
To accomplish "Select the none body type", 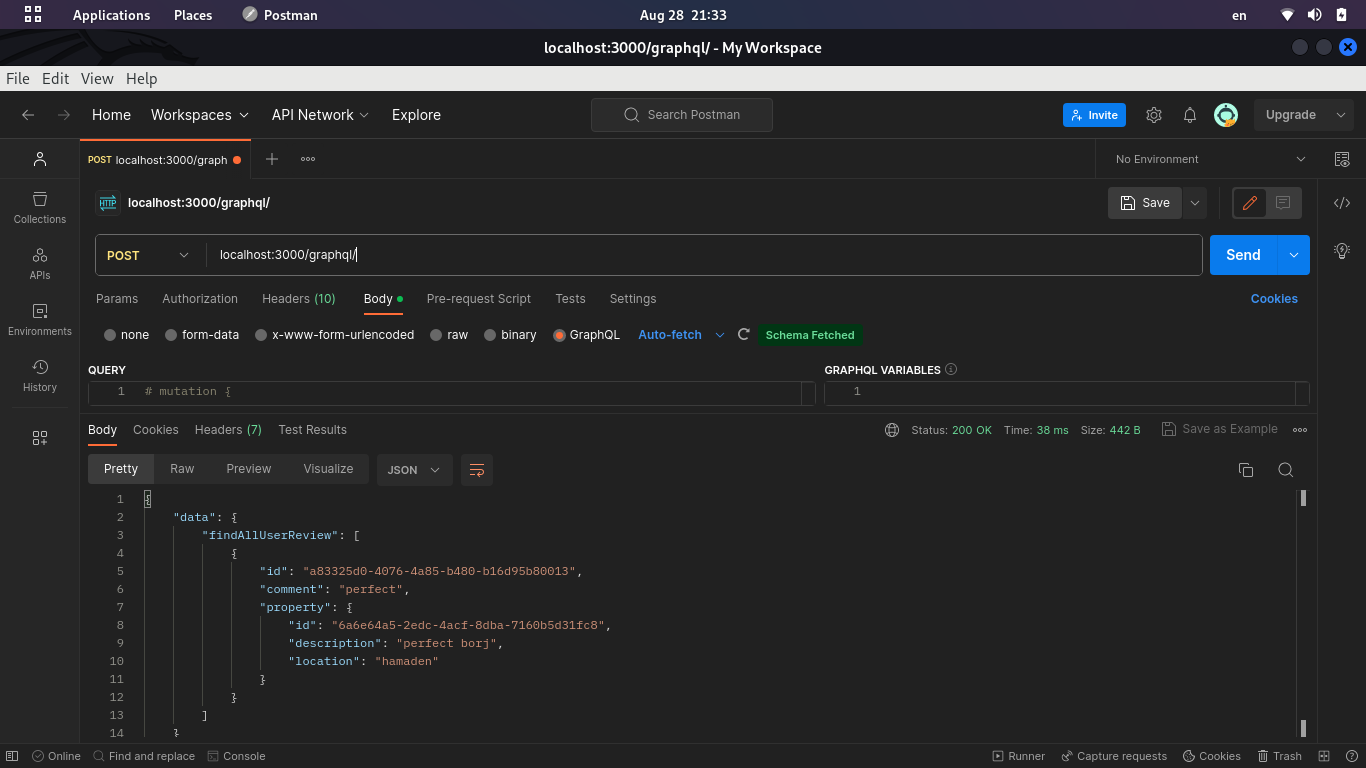I will click(x=126, y=335).
